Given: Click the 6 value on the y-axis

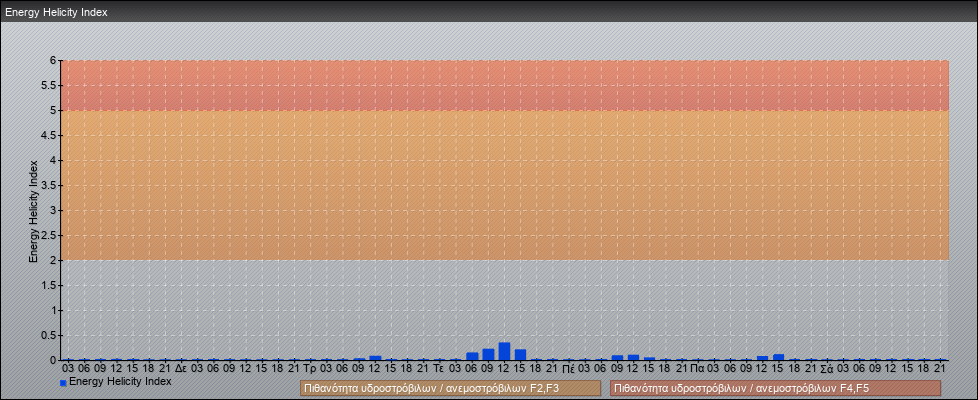Looking at the screenshot, I should pyautogui.click(x=54, y=61).
